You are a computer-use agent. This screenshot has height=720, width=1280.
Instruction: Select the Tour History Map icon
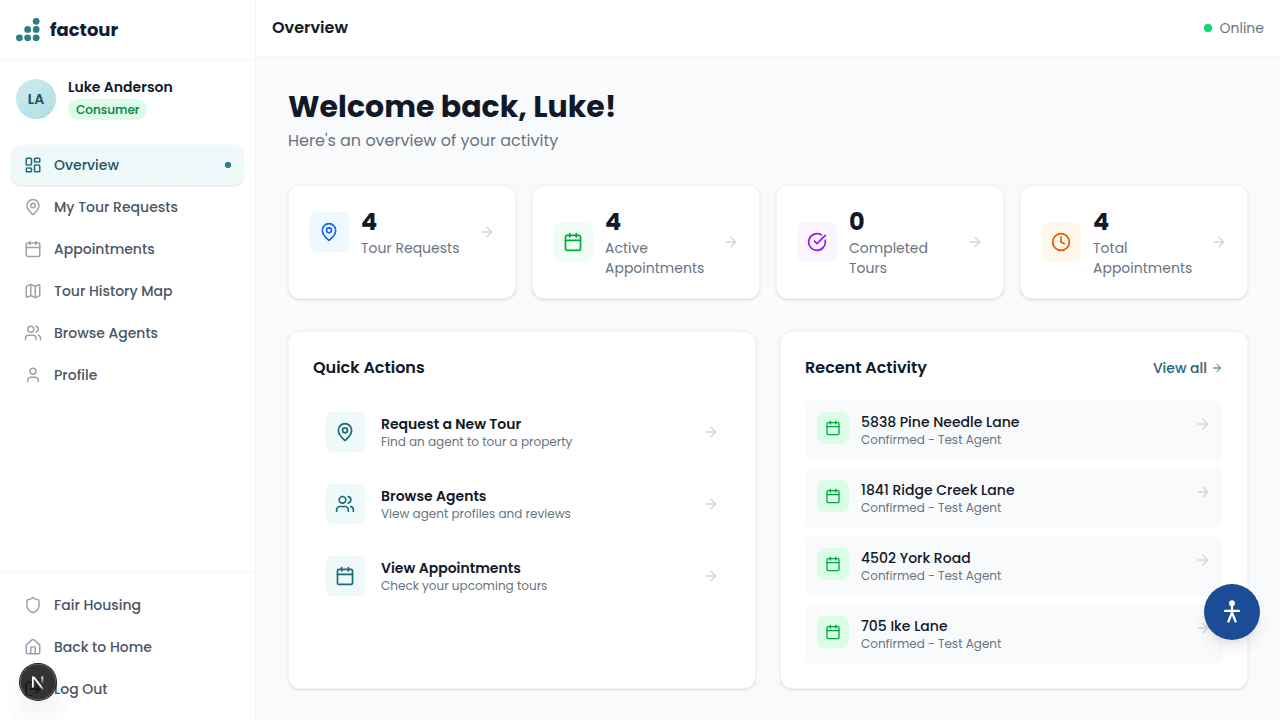tap(31, 290)
